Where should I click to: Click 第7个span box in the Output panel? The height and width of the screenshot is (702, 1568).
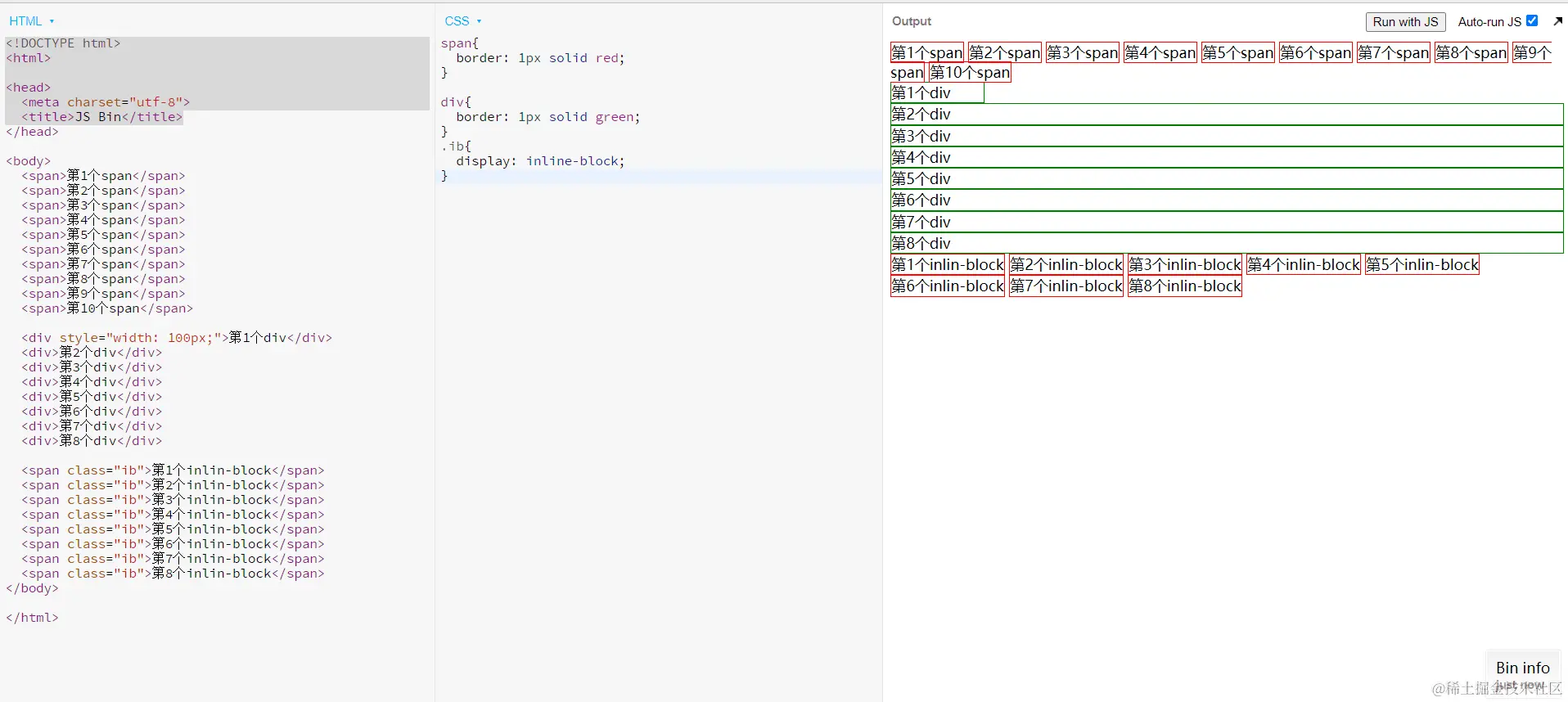tap(1394, 52)
